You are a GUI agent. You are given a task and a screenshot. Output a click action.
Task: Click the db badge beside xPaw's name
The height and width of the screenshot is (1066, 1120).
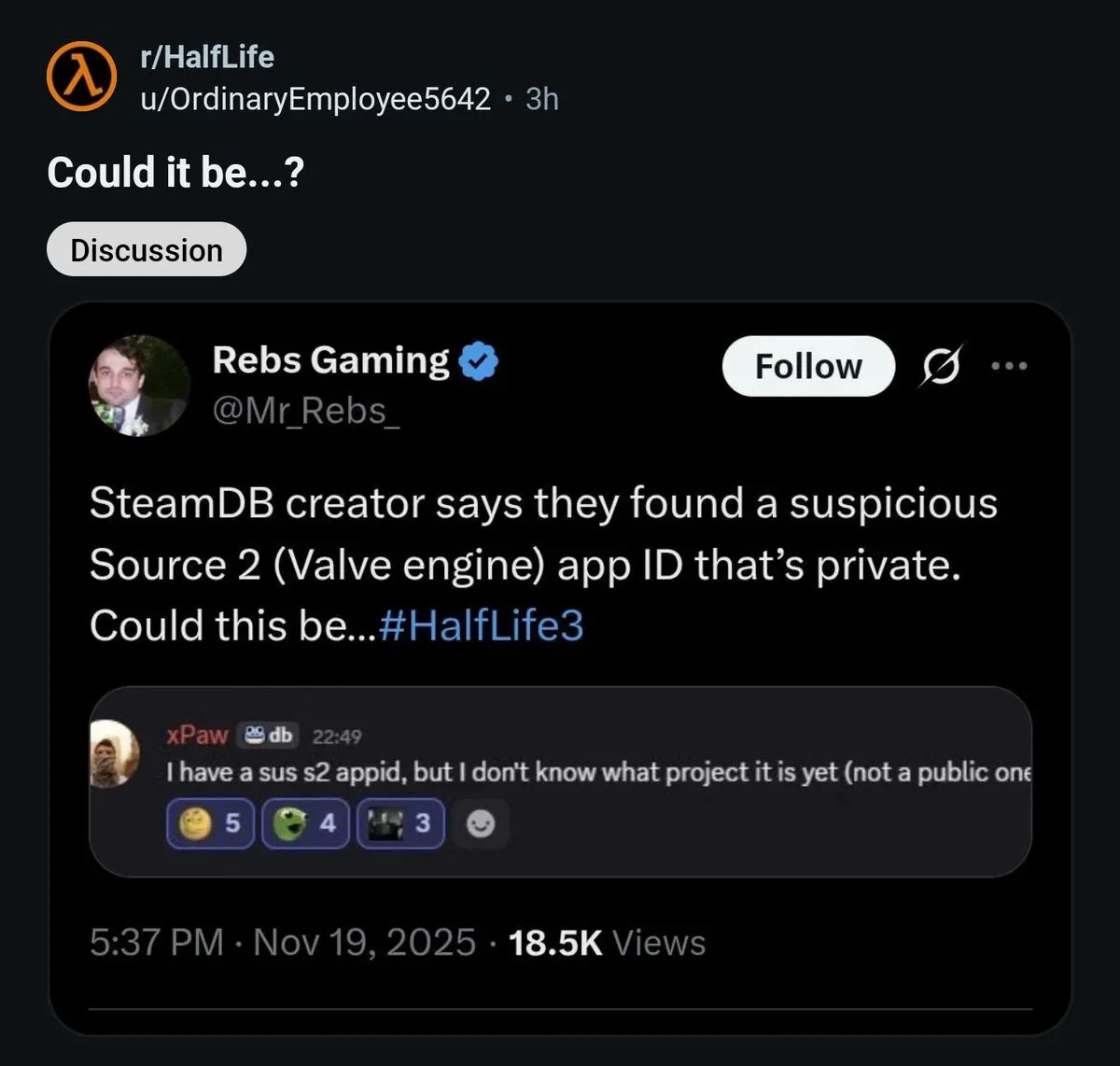[268, 735]
